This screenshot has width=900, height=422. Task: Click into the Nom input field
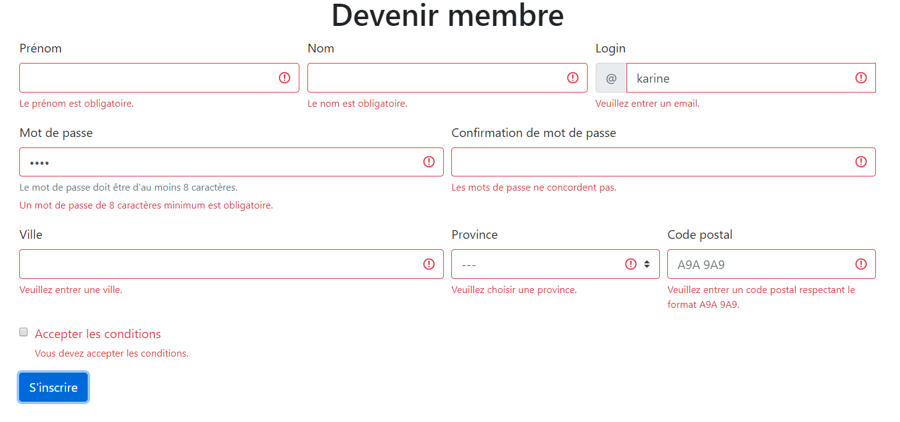pyautogui.click(x=435, y=78)
